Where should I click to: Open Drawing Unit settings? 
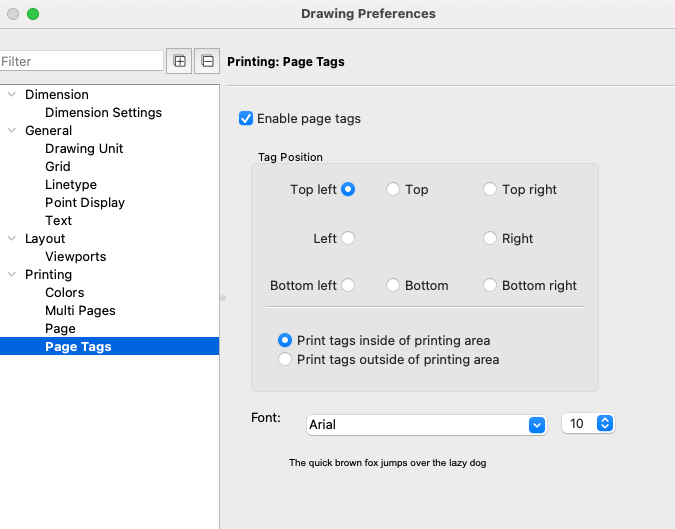coord(84,148)
